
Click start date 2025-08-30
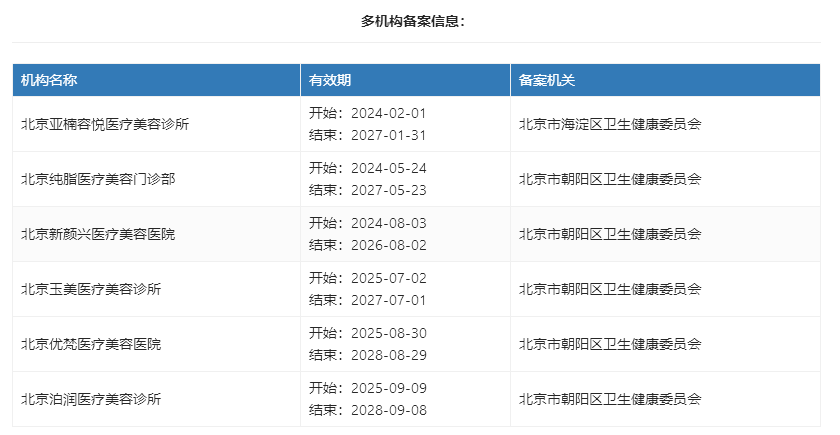(x=388, y=333)
